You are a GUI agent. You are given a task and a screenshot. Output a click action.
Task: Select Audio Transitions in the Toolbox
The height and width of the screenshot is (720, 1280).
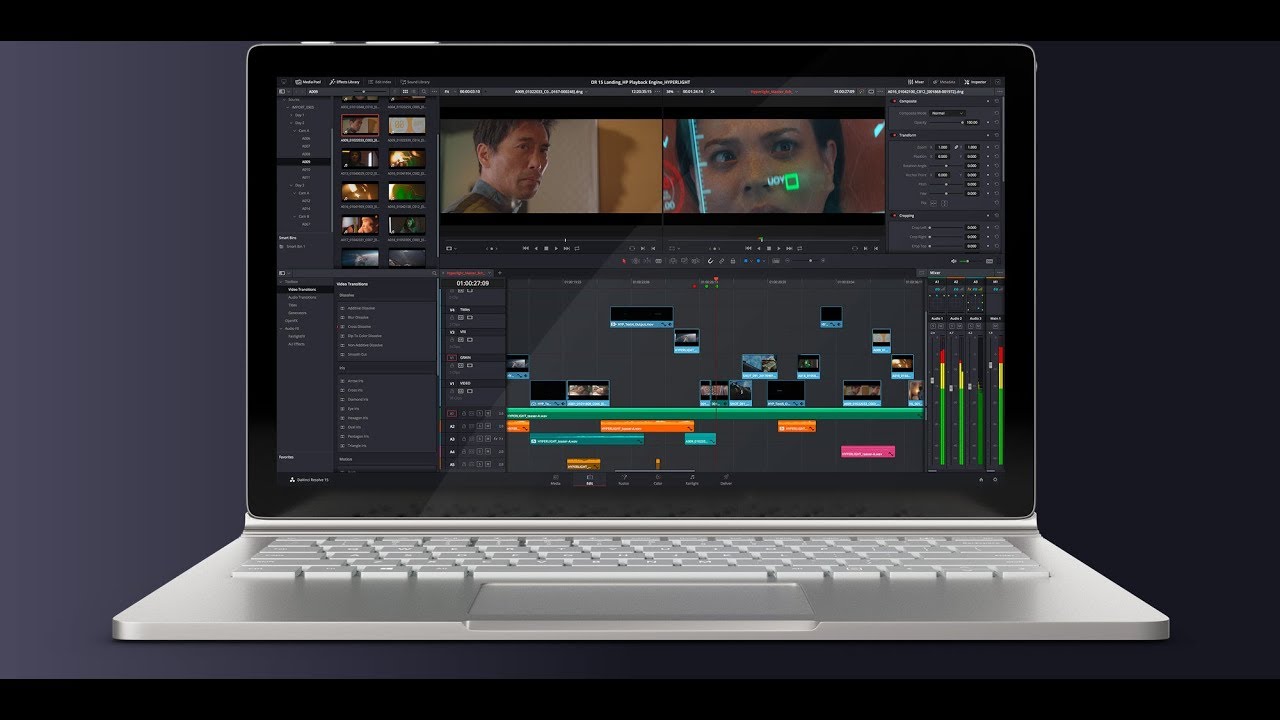(302, 297)
